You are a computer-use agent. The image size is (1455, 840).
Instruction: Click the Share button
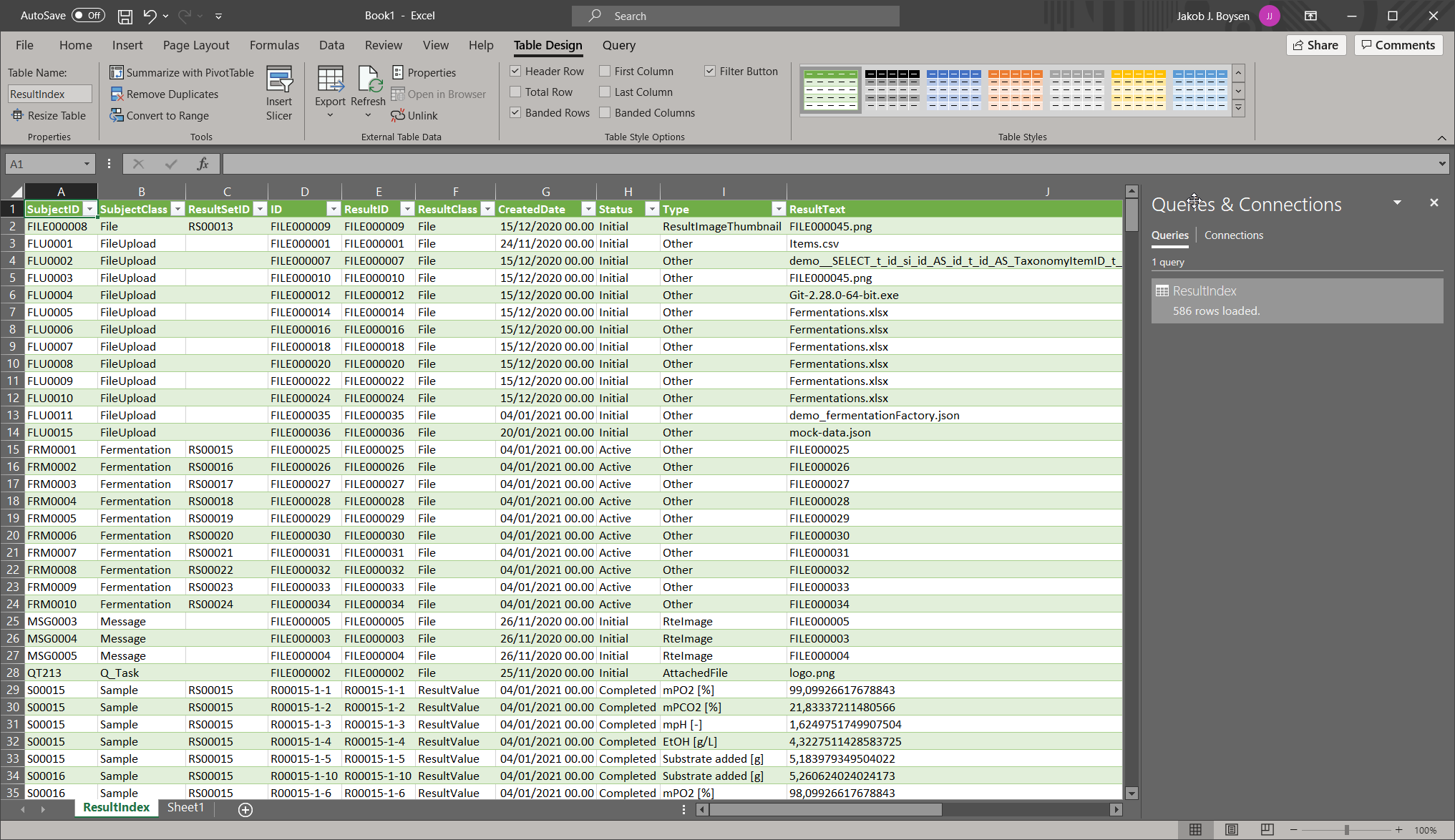coord(1315,45)
